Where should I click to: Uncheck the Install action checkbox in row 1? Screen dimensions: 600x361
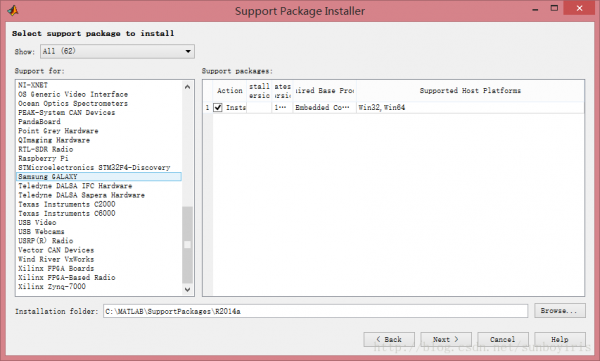[218, 108]
